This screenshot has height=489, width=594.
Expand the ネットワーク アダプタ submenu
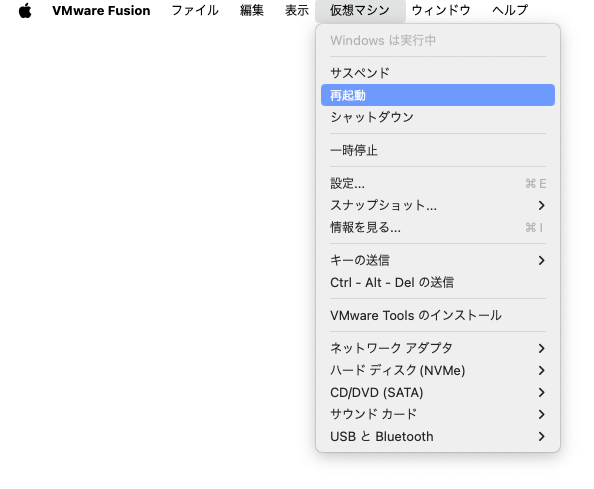click(438, 348)
